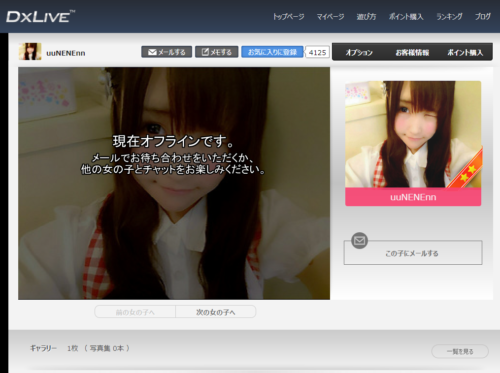The width and height of the screenshot is (500, 373).
Task: Open the トップページ menu item
Action: (289, 17)
